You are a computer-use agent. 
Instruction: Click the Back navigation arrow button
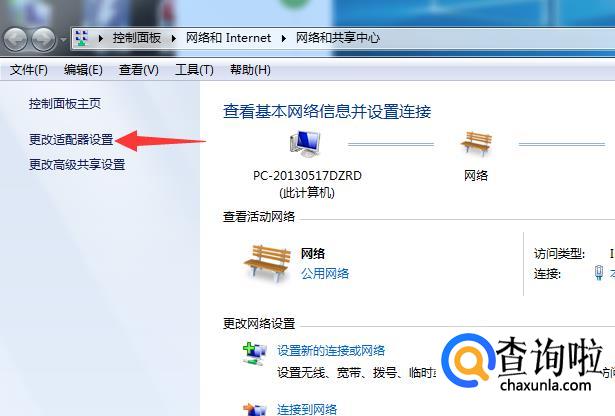tap(16, 39)
